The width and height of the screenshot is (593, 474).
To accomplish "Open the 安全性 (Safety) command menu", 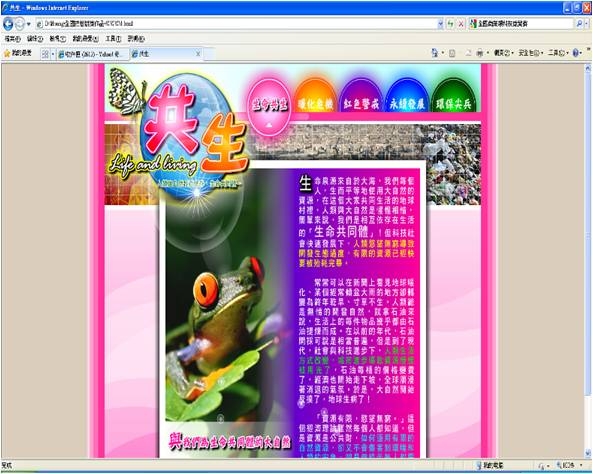I will [x=530, y=53].
